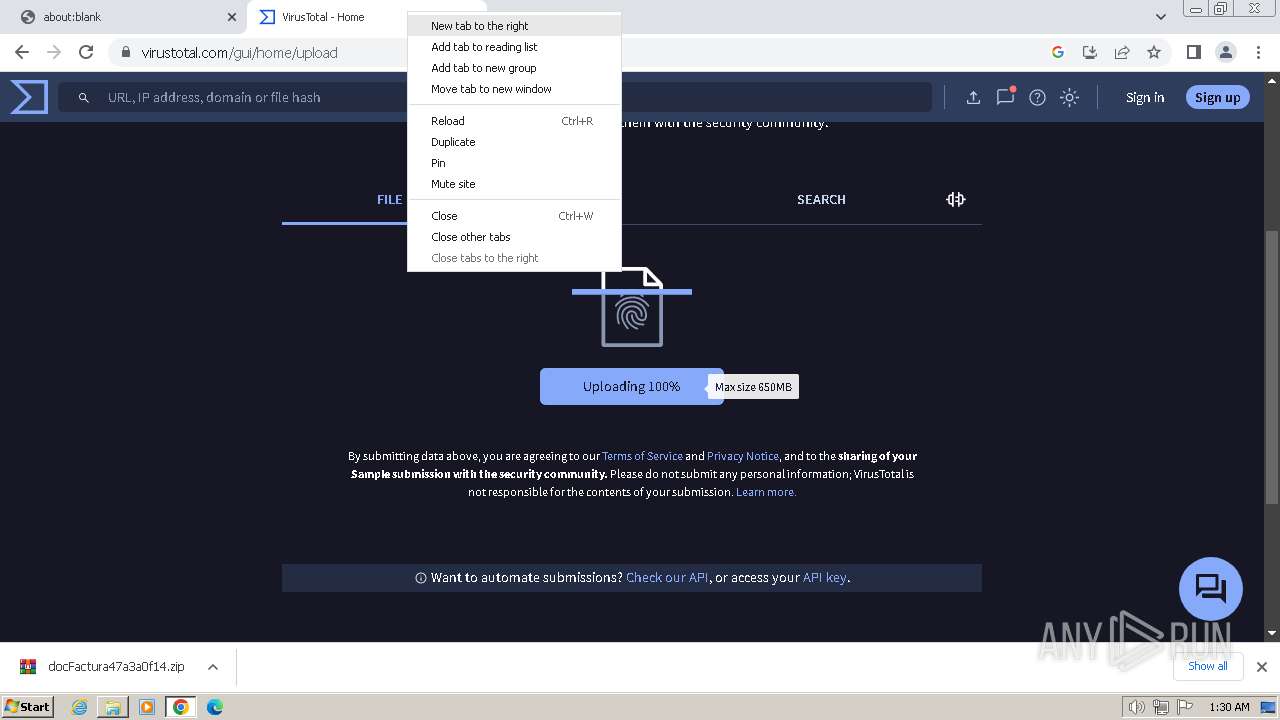Open Internet Explorer from taskbar

click(79, 707)
